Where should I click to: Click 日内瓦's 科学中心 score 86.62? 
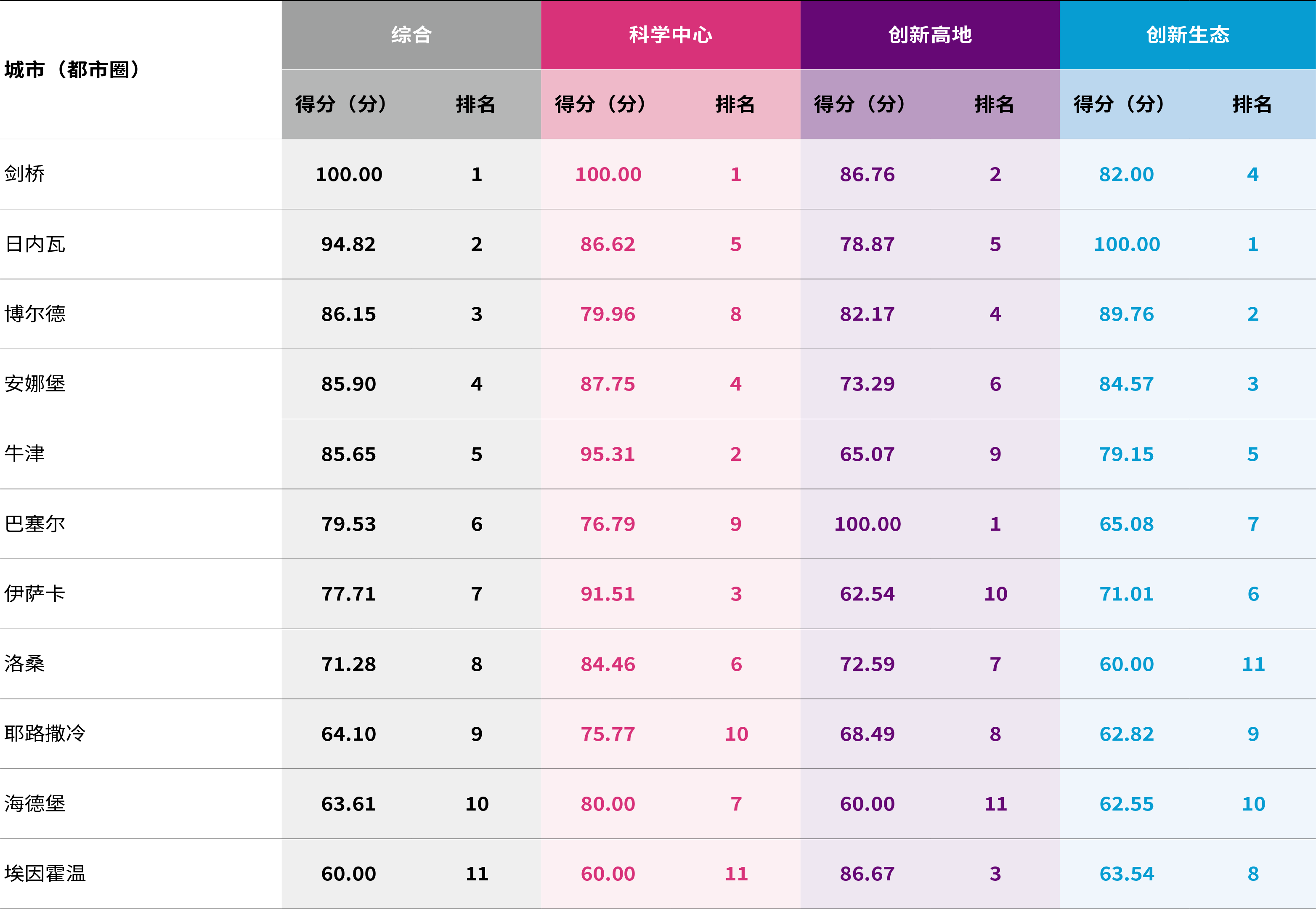pyautogui.click(x=608, y=245)
